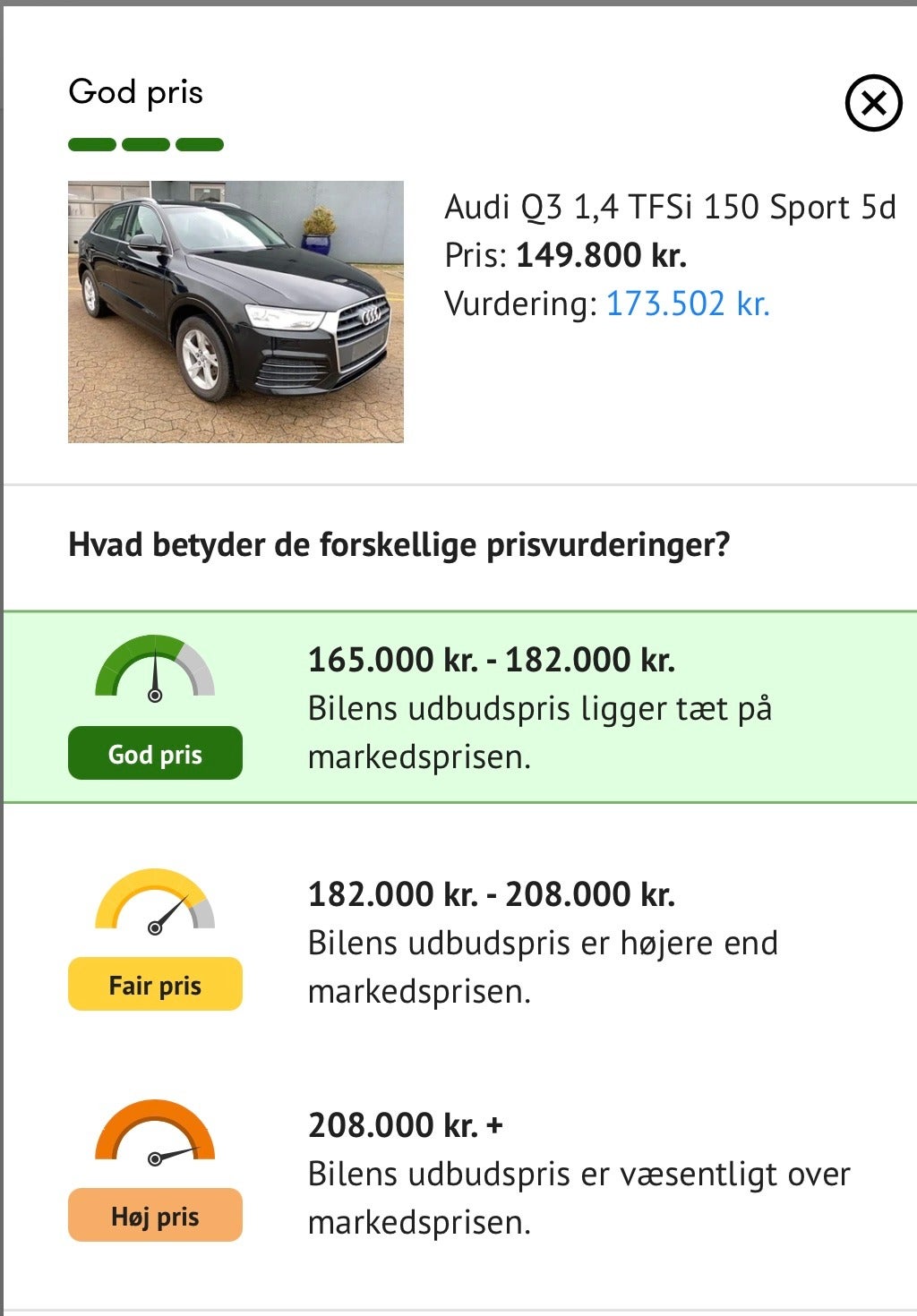Image resolution: width=917 pixels, height=1316 pixels.
Task: Click the 182.000 kr. - 208.000 kr. range
Action: pyautogui.click(x=491, y=894)
